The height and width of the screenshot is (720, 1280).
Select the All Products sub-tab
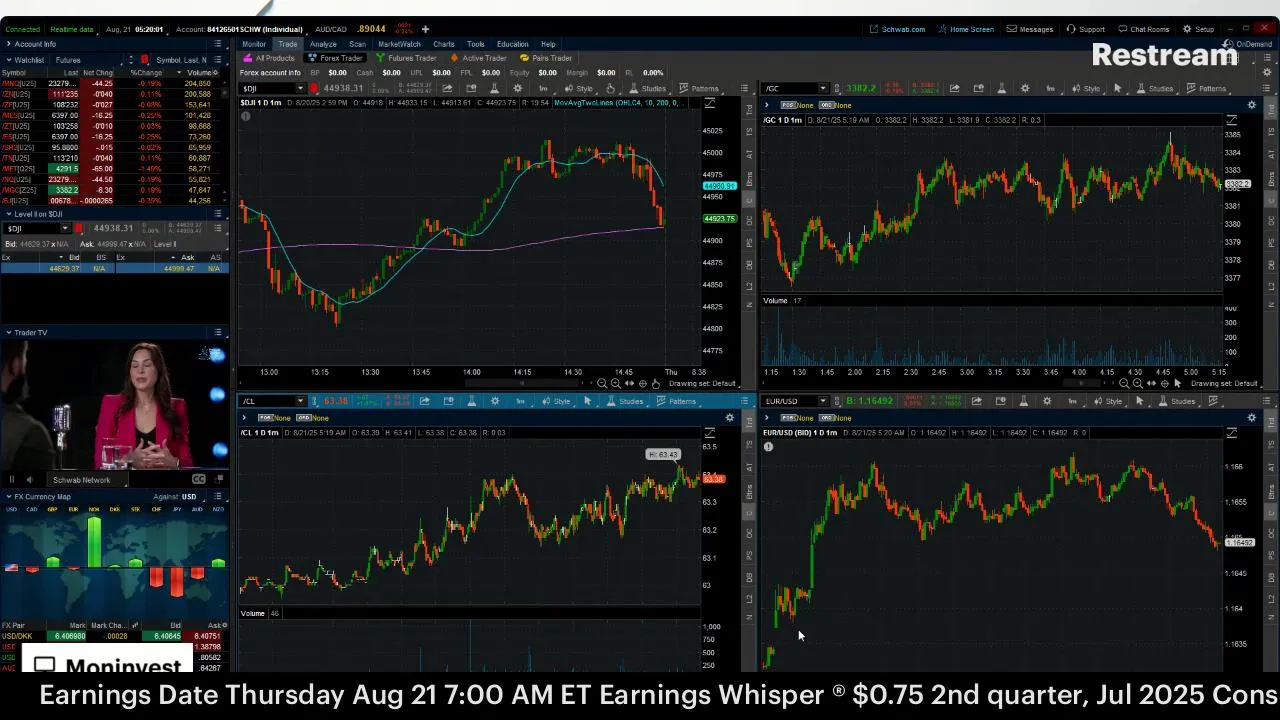(270, 58)
